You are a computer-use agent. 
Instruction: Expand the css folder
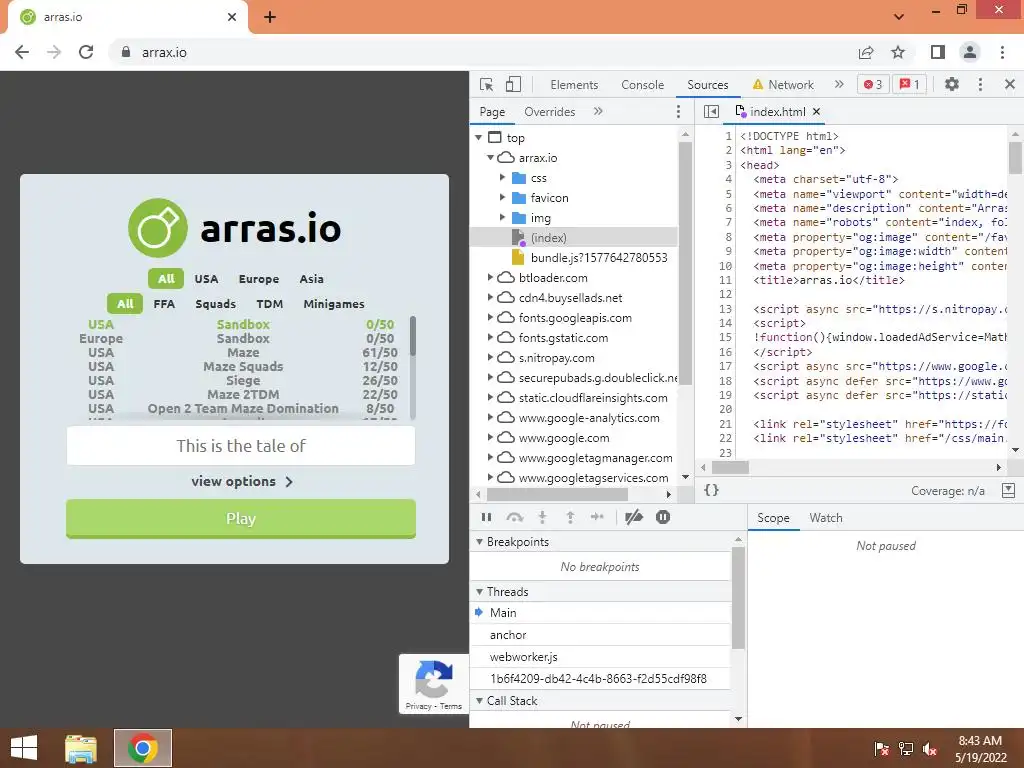(502, 178)
